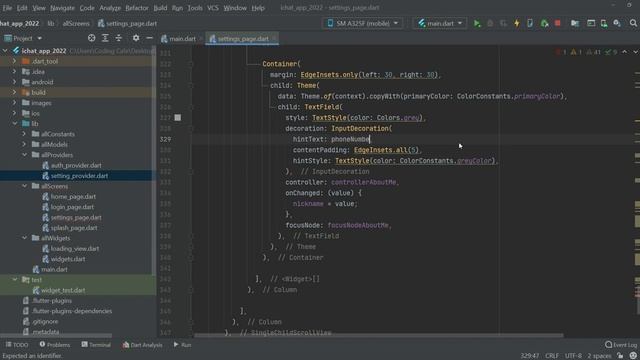Collapse all icon in Project panel
The image size is (640, 360).
pyautogui.click(x=118, y=38)
